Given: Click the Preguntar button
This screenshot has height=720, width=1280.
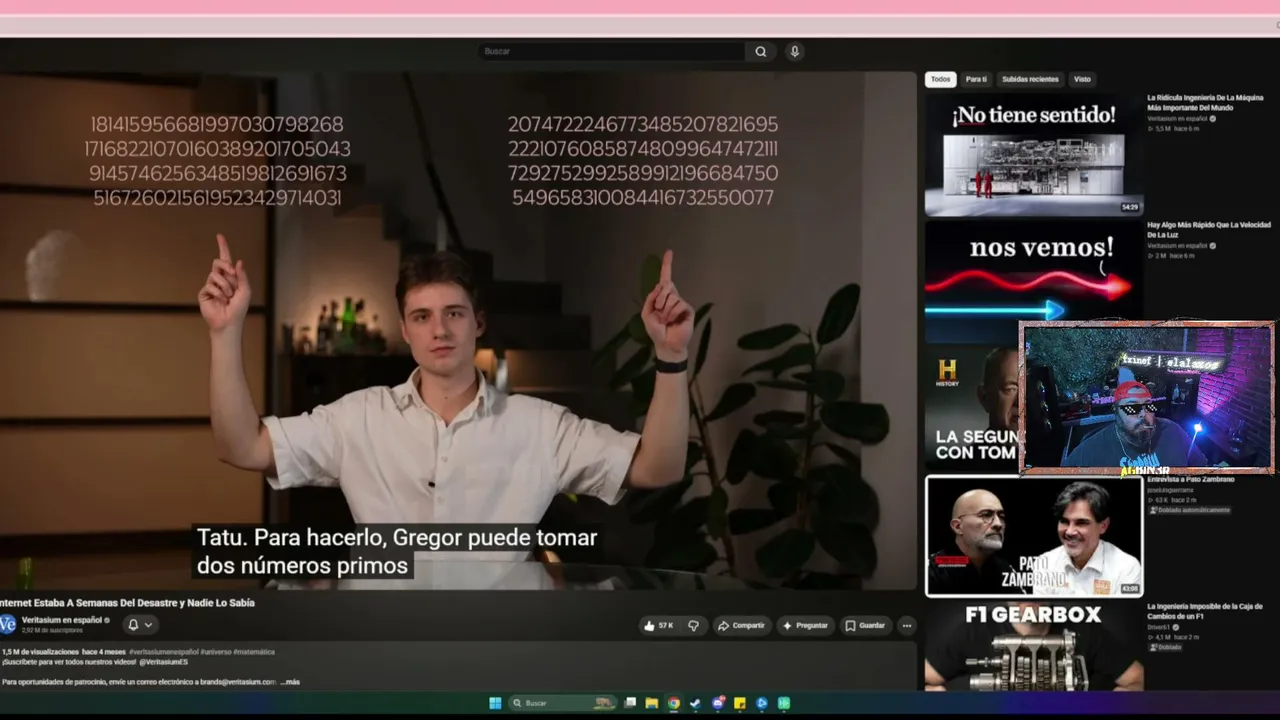Looking at the screenshot, I should pos(805,626).
